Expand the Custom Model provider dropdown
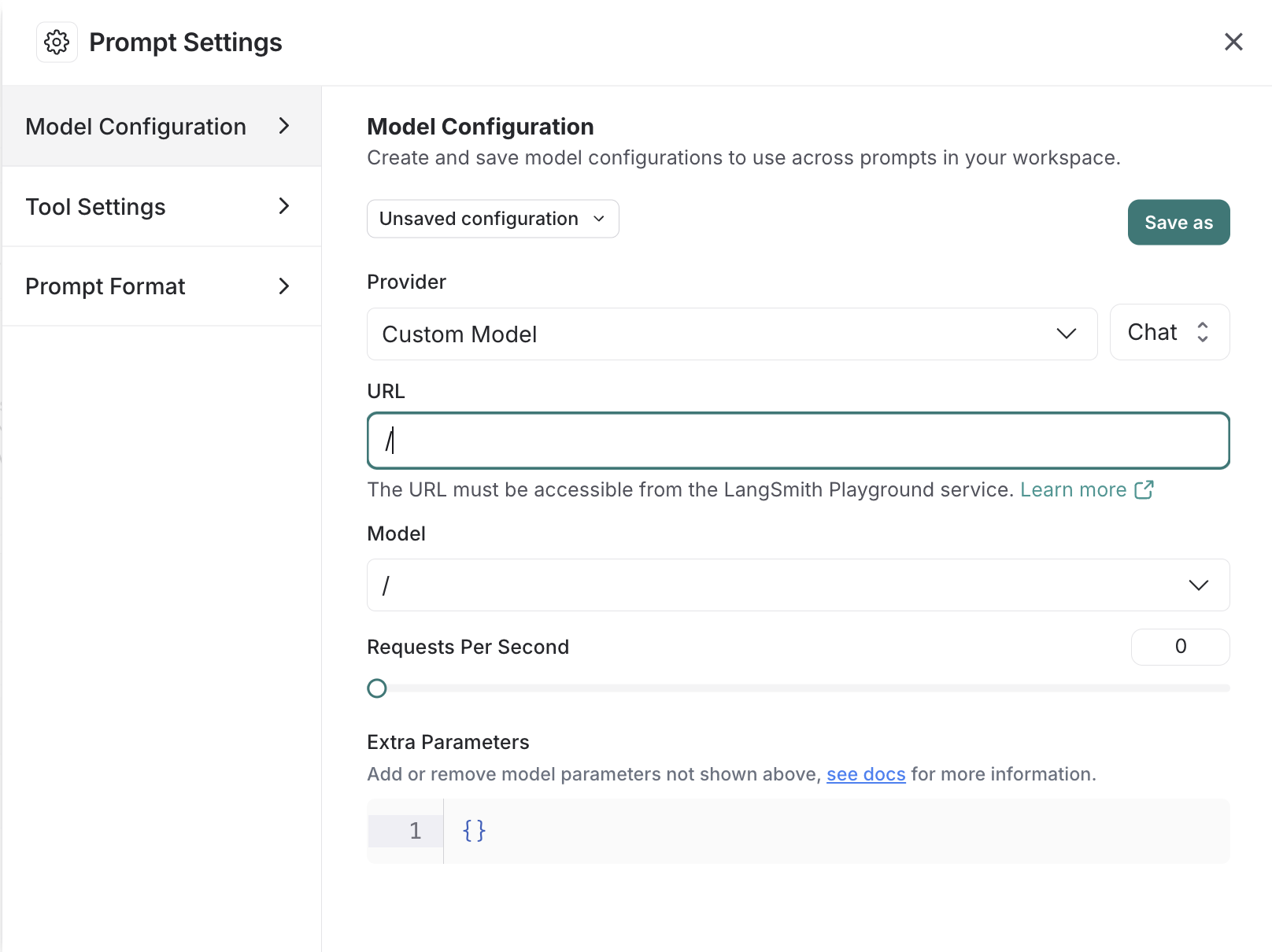This screenshot has width=1272, height=952. coord(731,334)
